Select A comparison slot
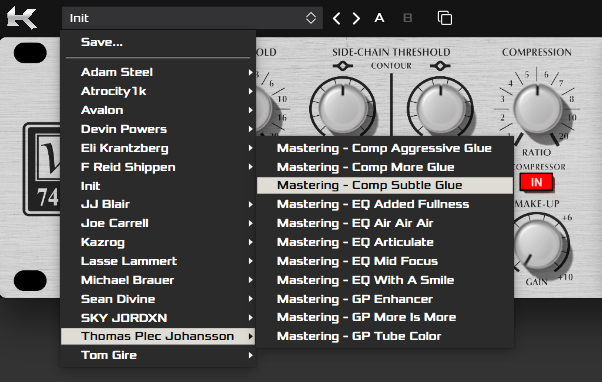This screenshot has height=382, width=602. (379, 18)
